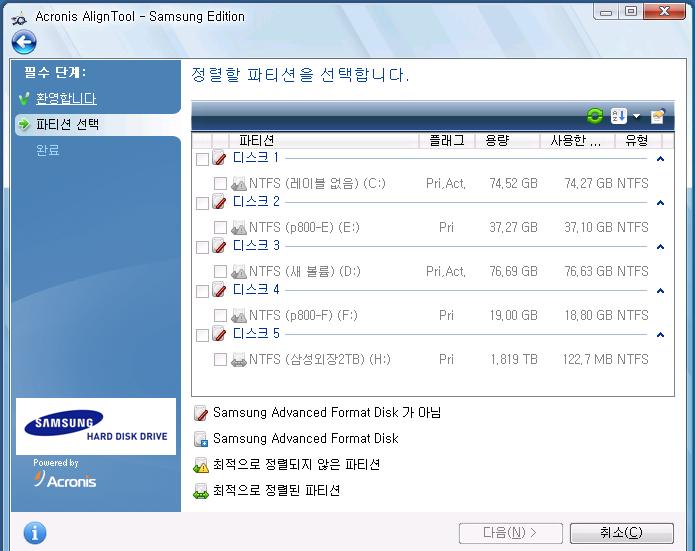Check the 디스크 1 checkbox
Image resolution: width=695 pixels, height=551 pixels.
click(x=203, y=160)
